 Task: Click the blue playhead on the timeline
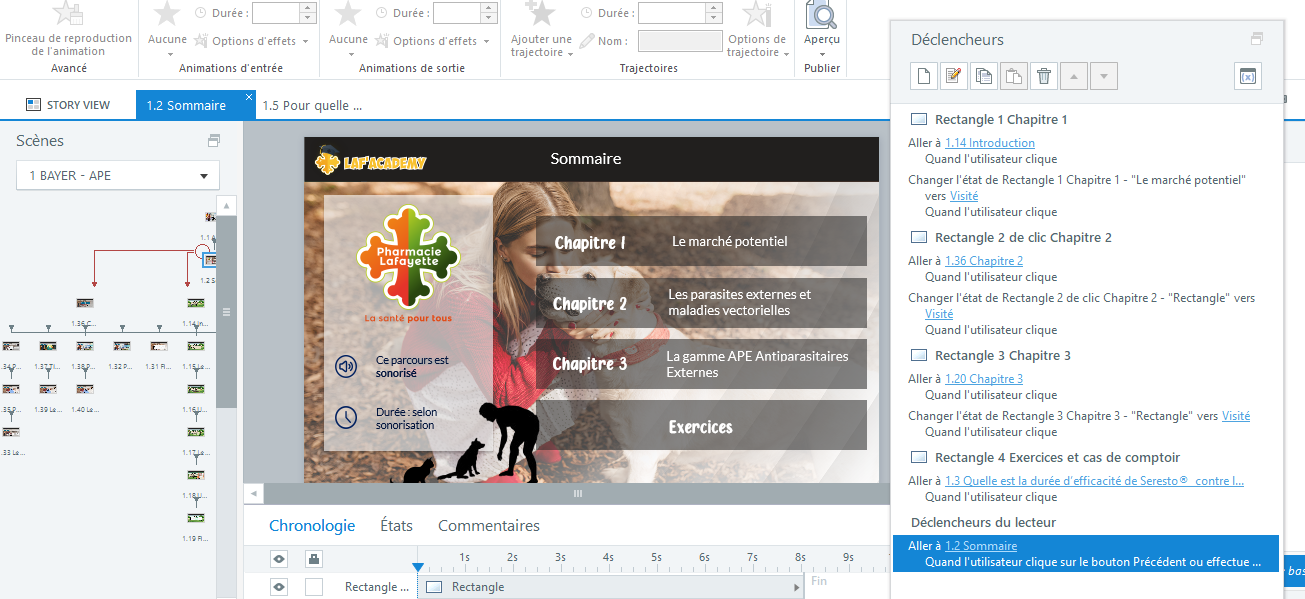[418, 568]
